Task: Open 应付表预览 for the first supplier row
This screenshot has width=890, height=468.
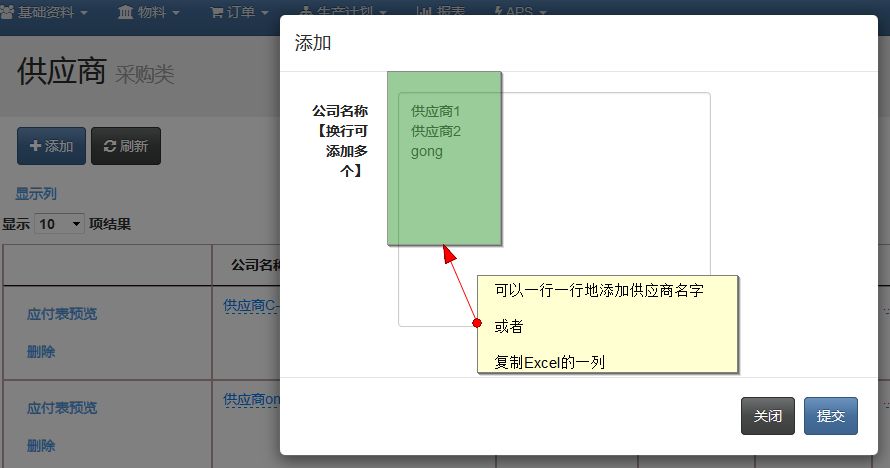Action: click(x=62, y=314)
